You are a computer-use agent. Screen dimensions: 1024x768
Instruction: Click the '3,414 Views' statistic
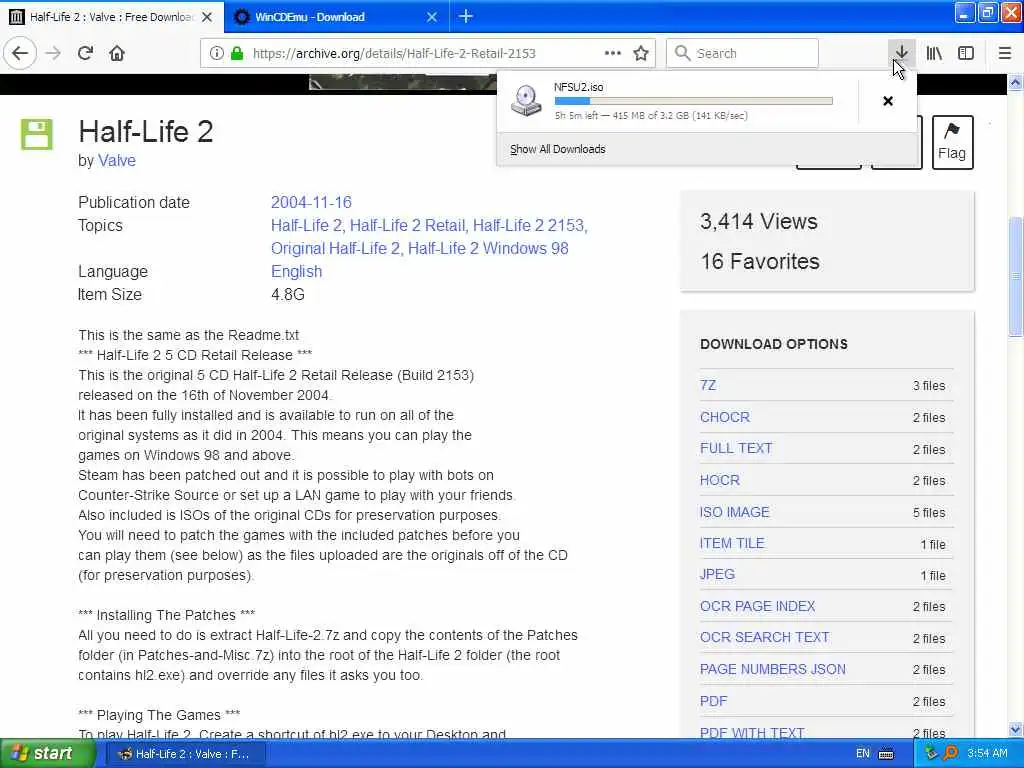coord(759,222)
